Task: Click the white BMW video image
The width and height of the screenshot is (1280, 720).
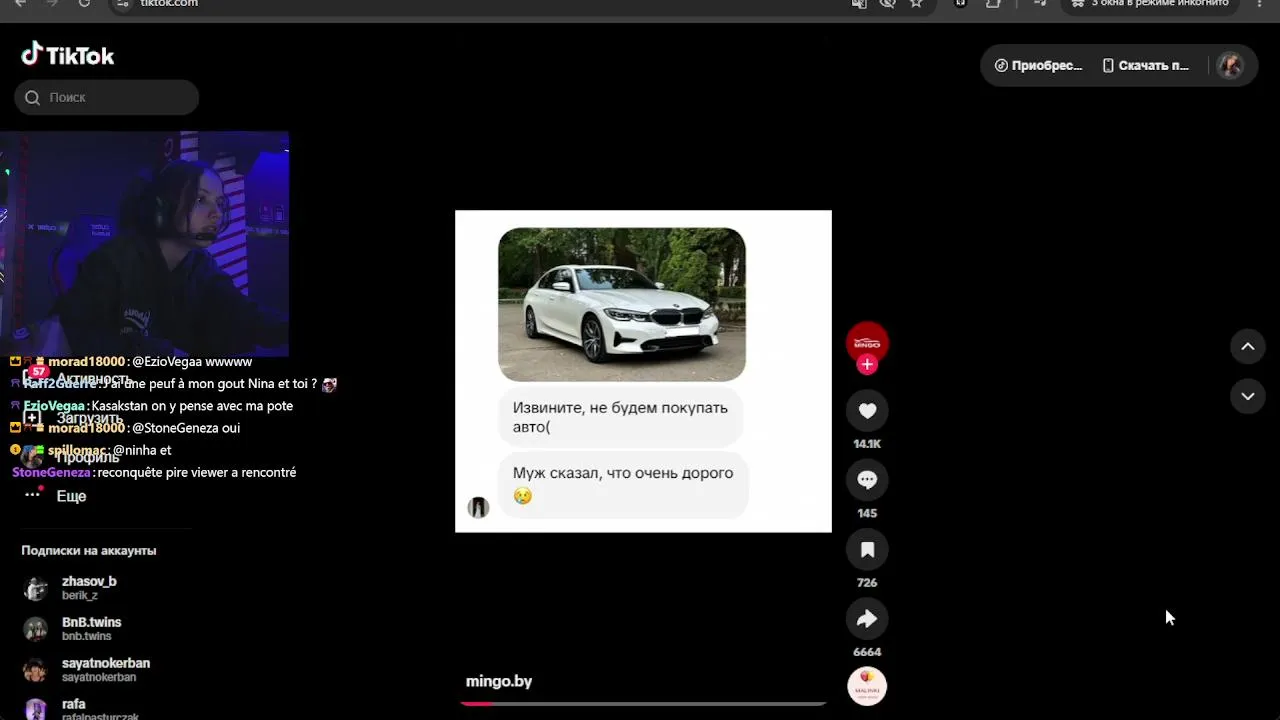Action: pyautogui.click(x=622, y=305)
